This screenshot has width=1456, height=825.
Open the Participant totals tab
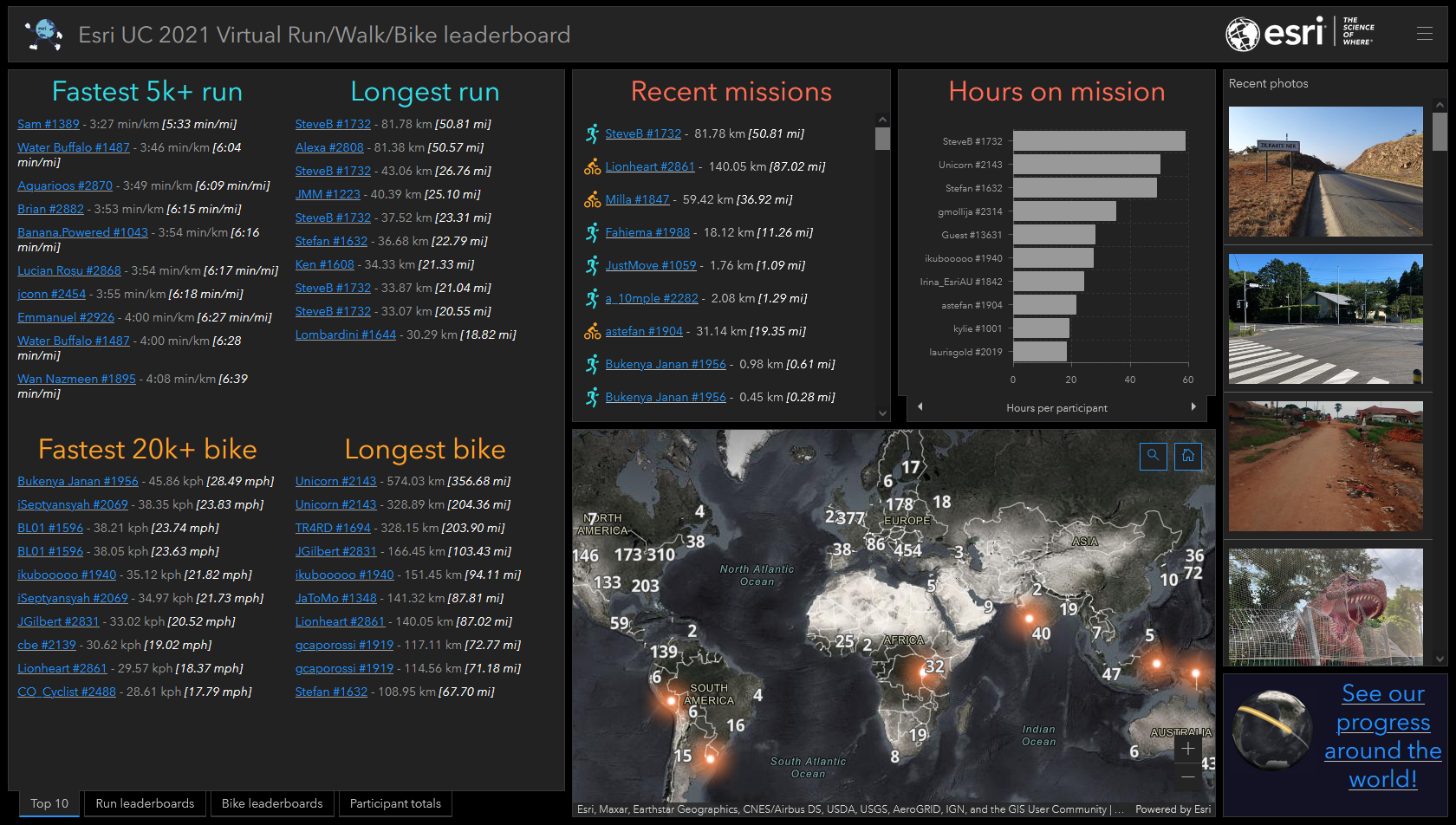(x=395, y=803)
